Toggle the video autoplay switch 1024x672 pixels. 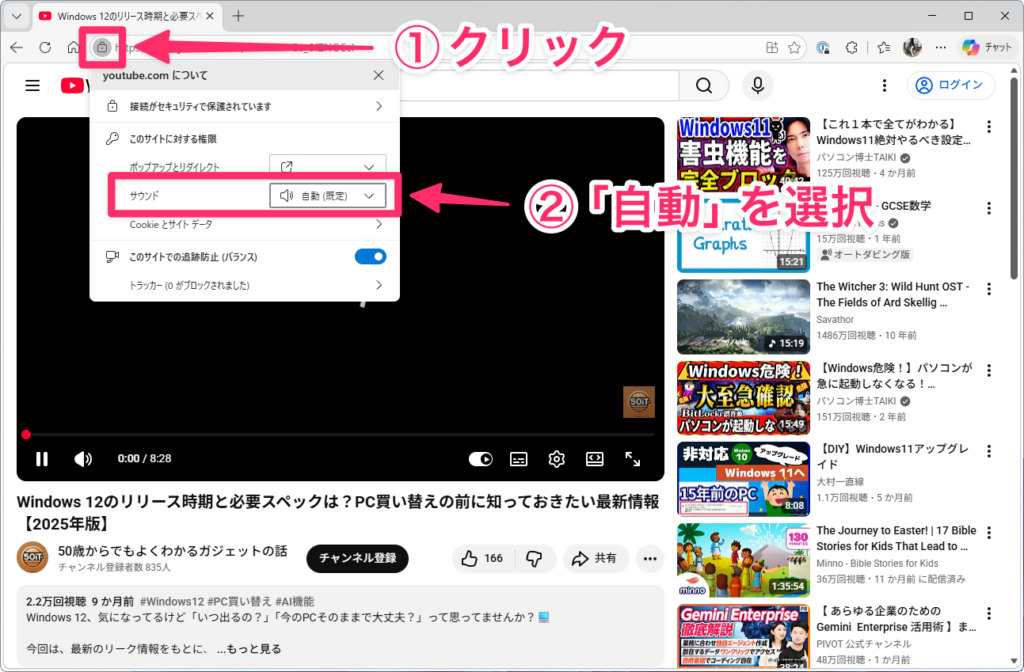pyautogui.click(x=481, y=459)
